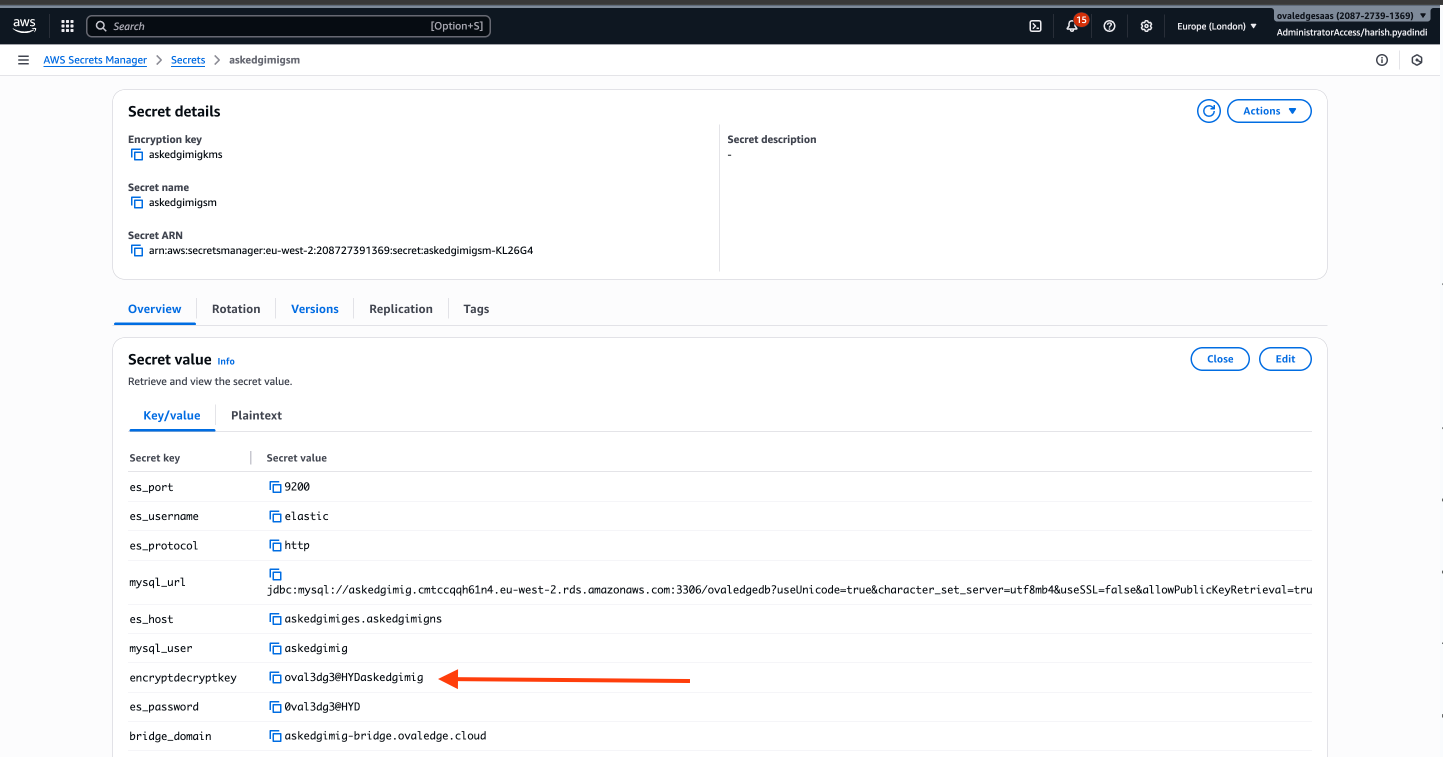Copy the es_password secret value

pos(275,707)
